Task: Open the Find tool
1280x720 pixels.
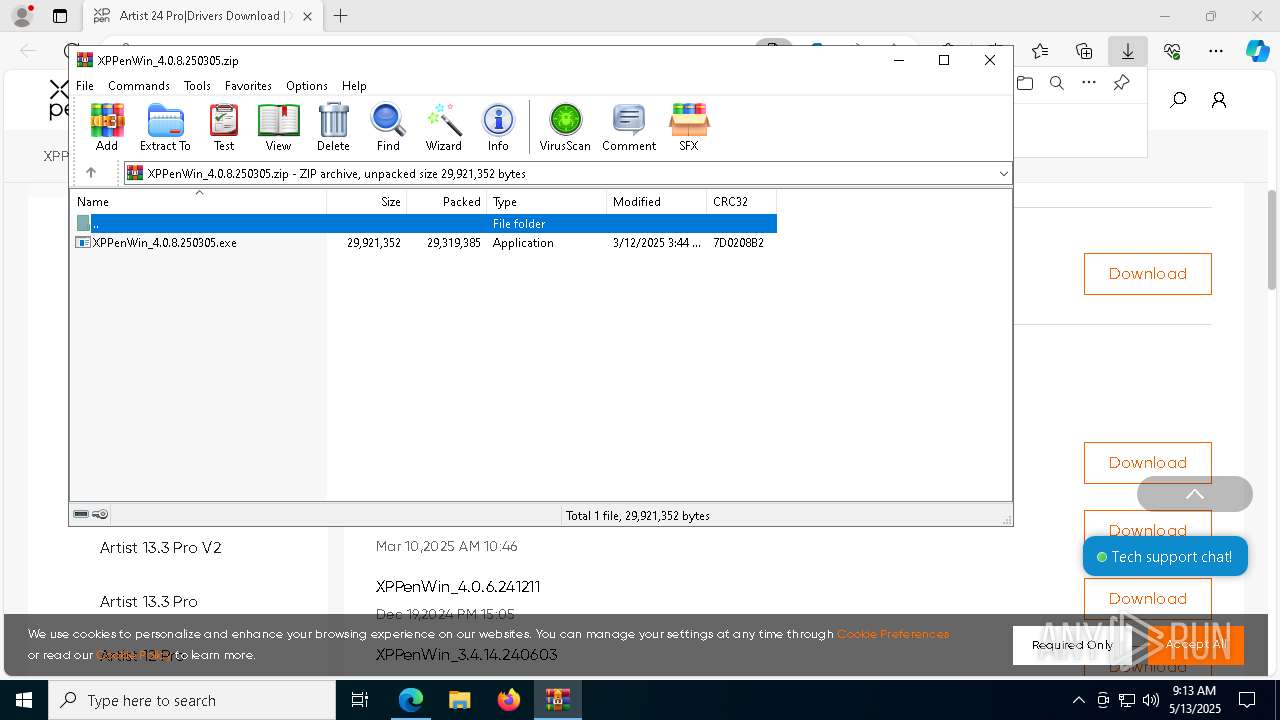Action: pyautogui.click(x=388, y=127)
